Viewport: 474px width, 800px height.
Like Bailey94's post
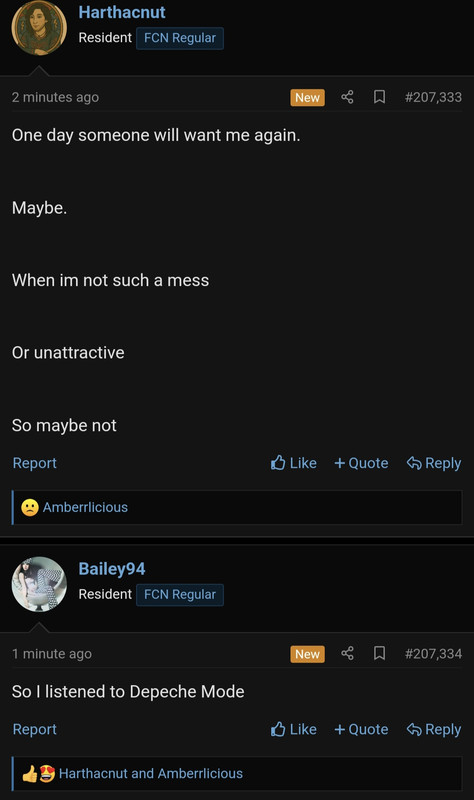click(293, 729)
